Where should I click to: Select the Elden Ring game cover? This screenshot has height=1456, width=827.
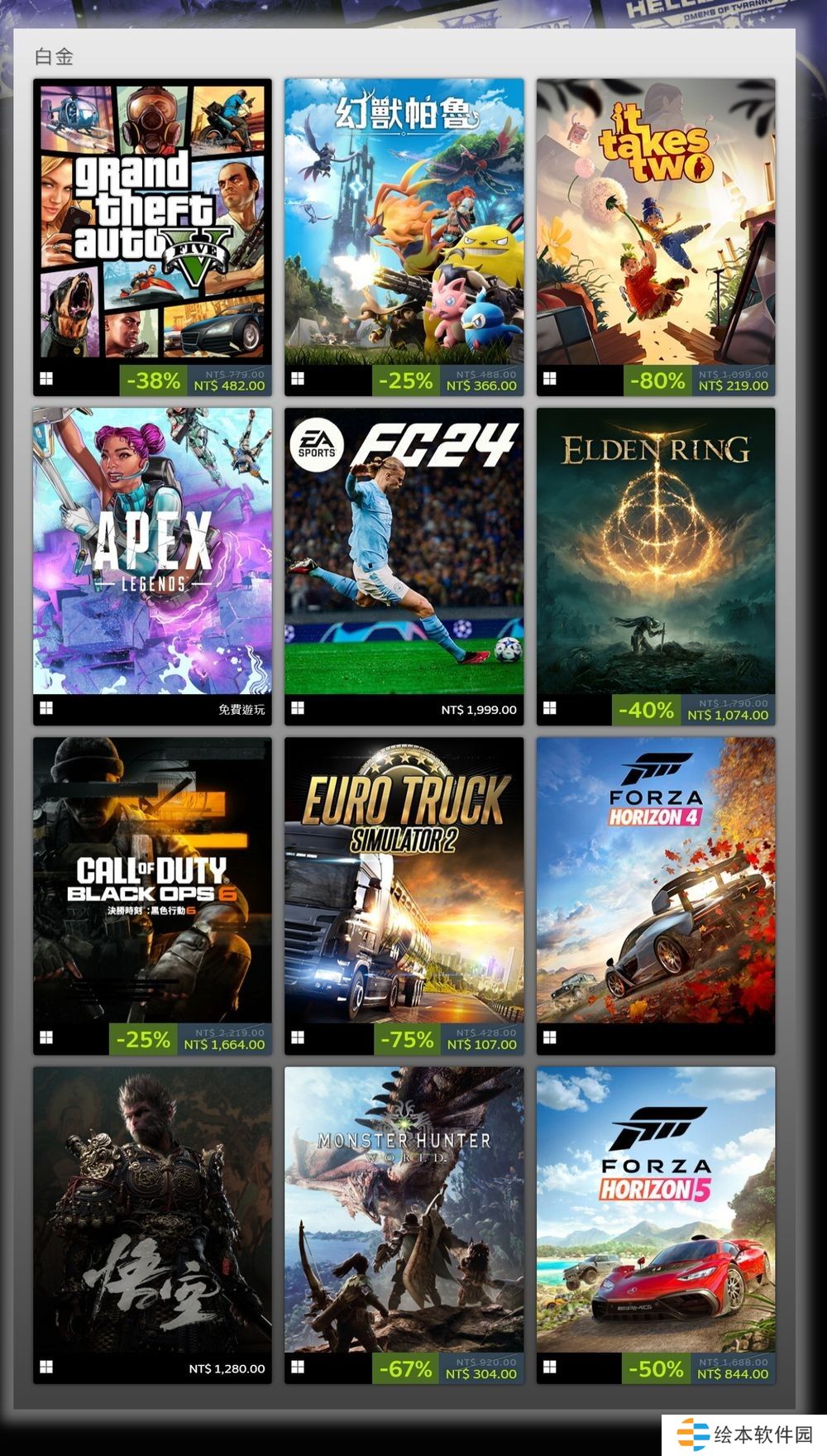[656, 551]
